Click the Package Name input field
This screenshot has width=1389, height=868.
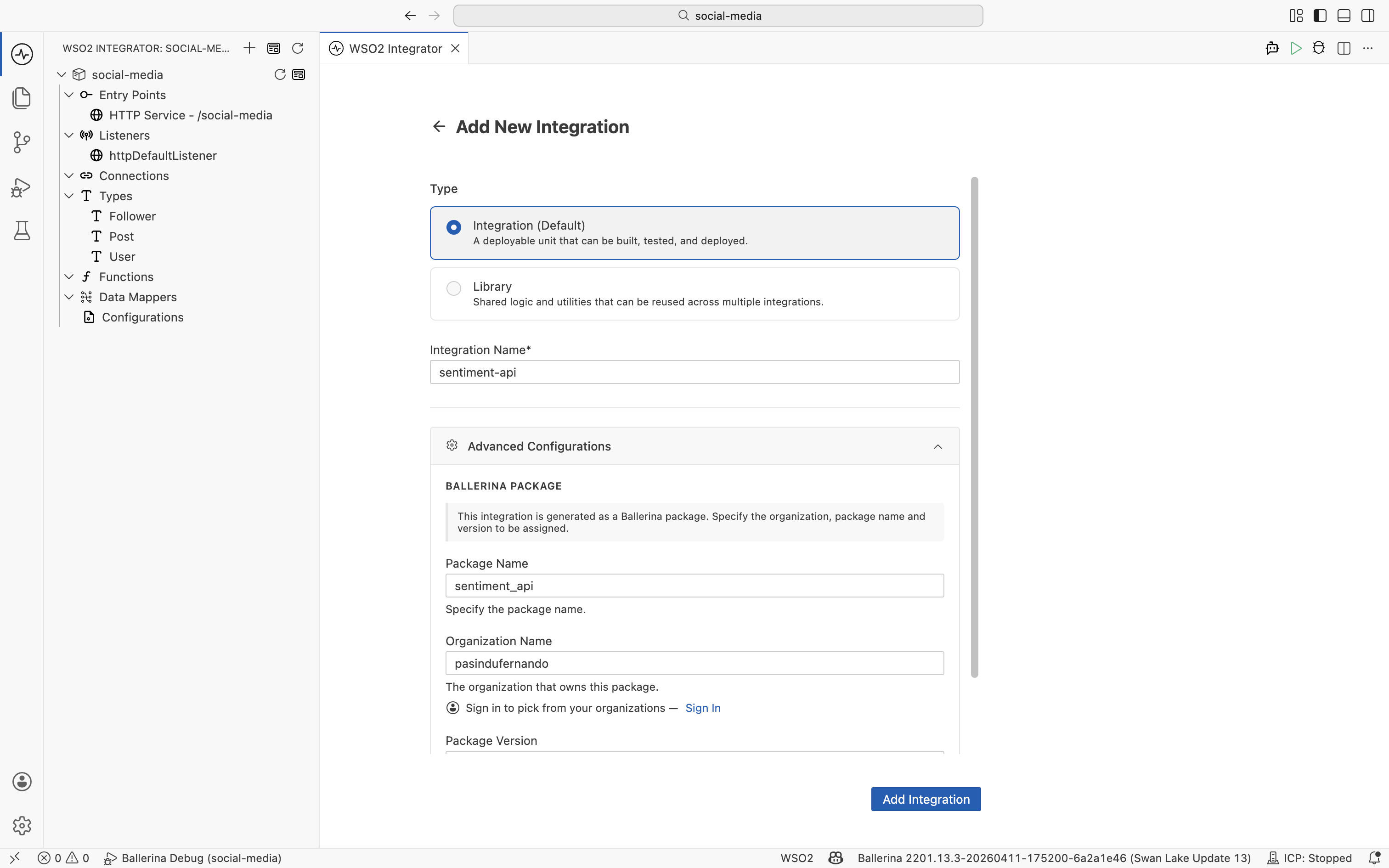tap(694, 586)
